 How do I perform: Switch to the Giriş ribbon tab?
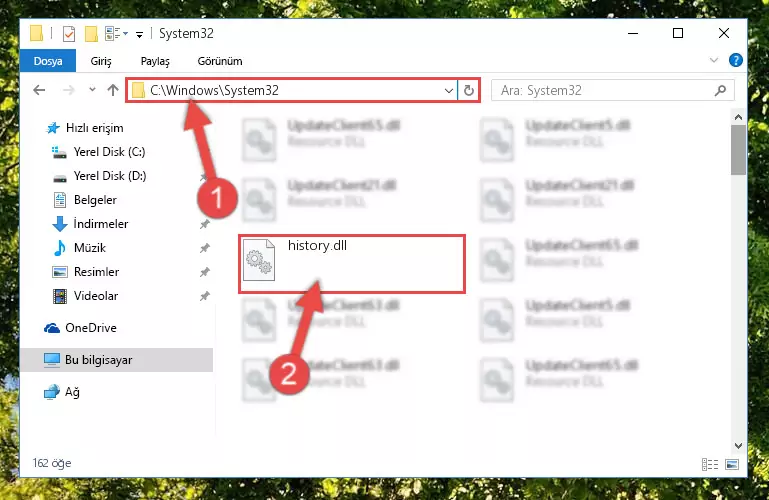(101, 61)
